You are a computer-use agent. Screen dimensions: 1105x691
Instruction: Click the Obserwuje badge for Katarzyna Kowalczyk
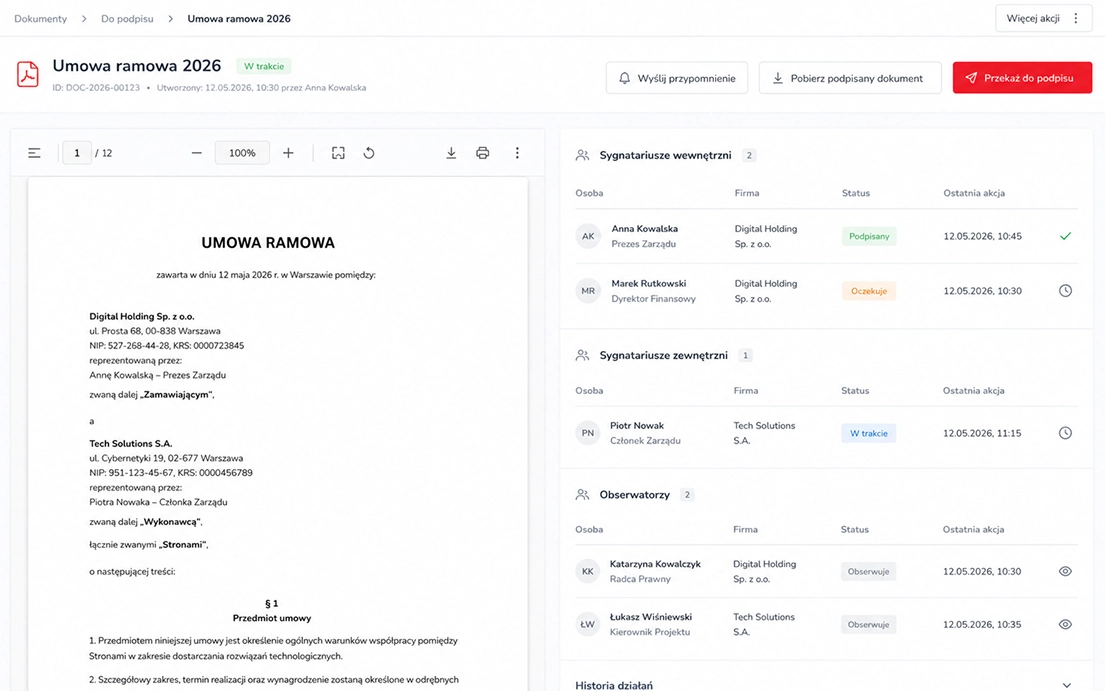pyautogui.click(x=868, y=571)
